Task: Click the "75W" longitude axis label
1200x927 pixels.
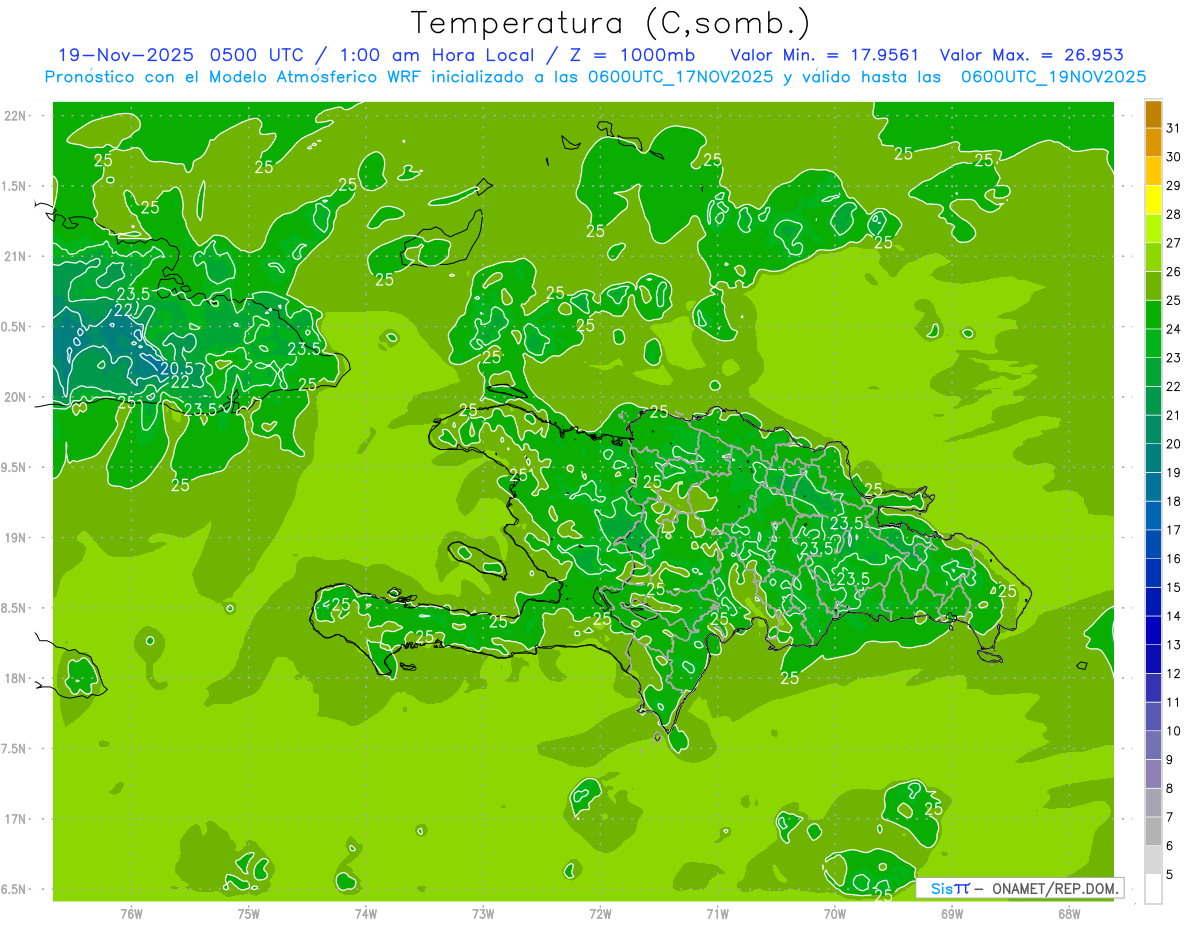Action: coord(249,914)
